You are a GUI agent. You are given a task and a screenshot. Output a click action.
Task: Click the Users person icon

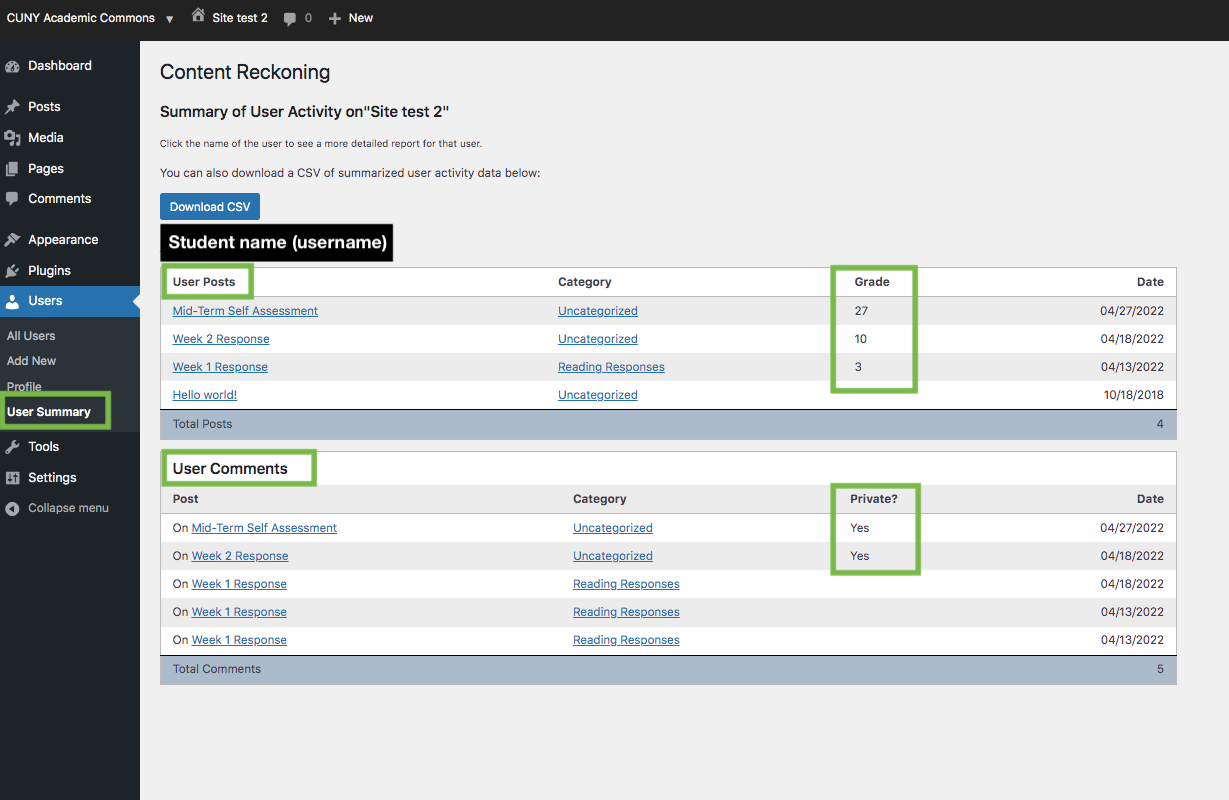pyautogui.click(x=12, y=301)
